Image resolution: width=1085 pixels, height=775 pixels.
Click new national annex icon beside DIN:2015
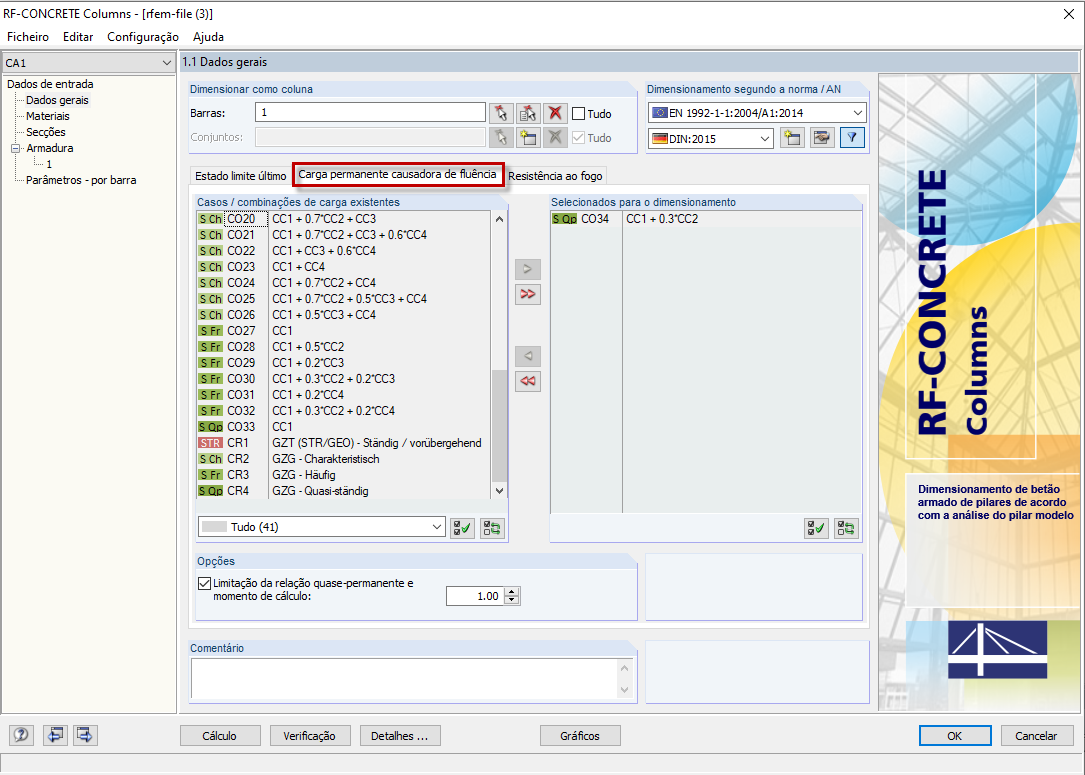[x=792, y=138]
